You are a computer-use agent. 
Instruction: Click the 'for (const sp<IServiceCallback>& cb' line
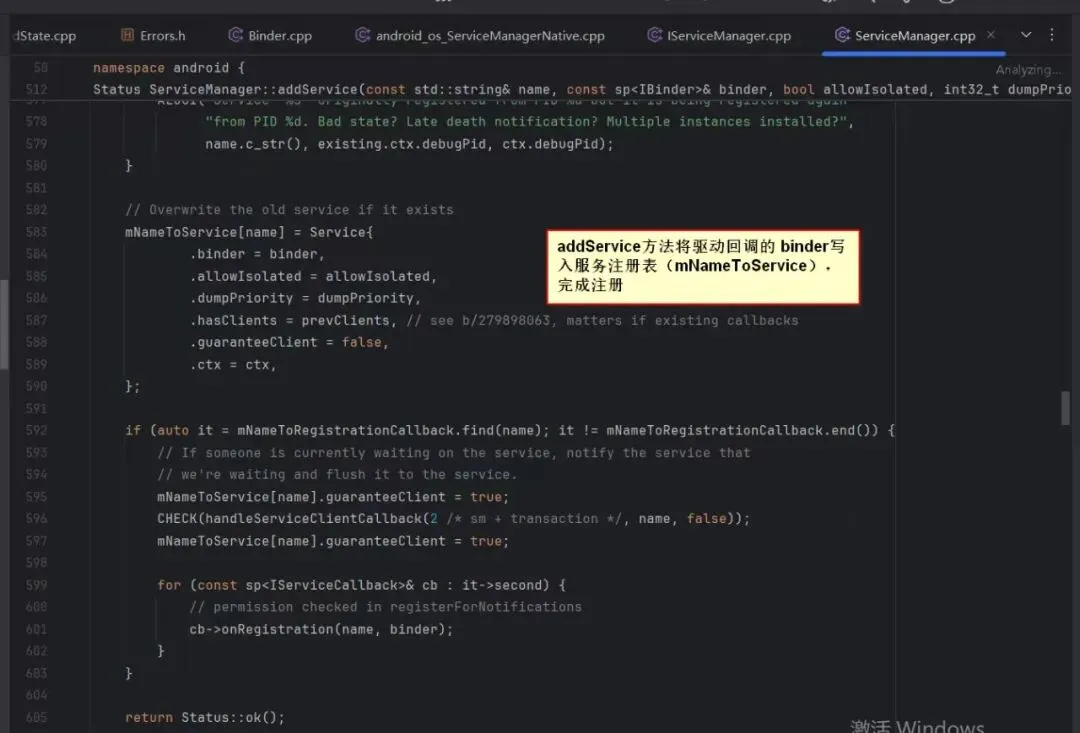[x=362, y=585]
